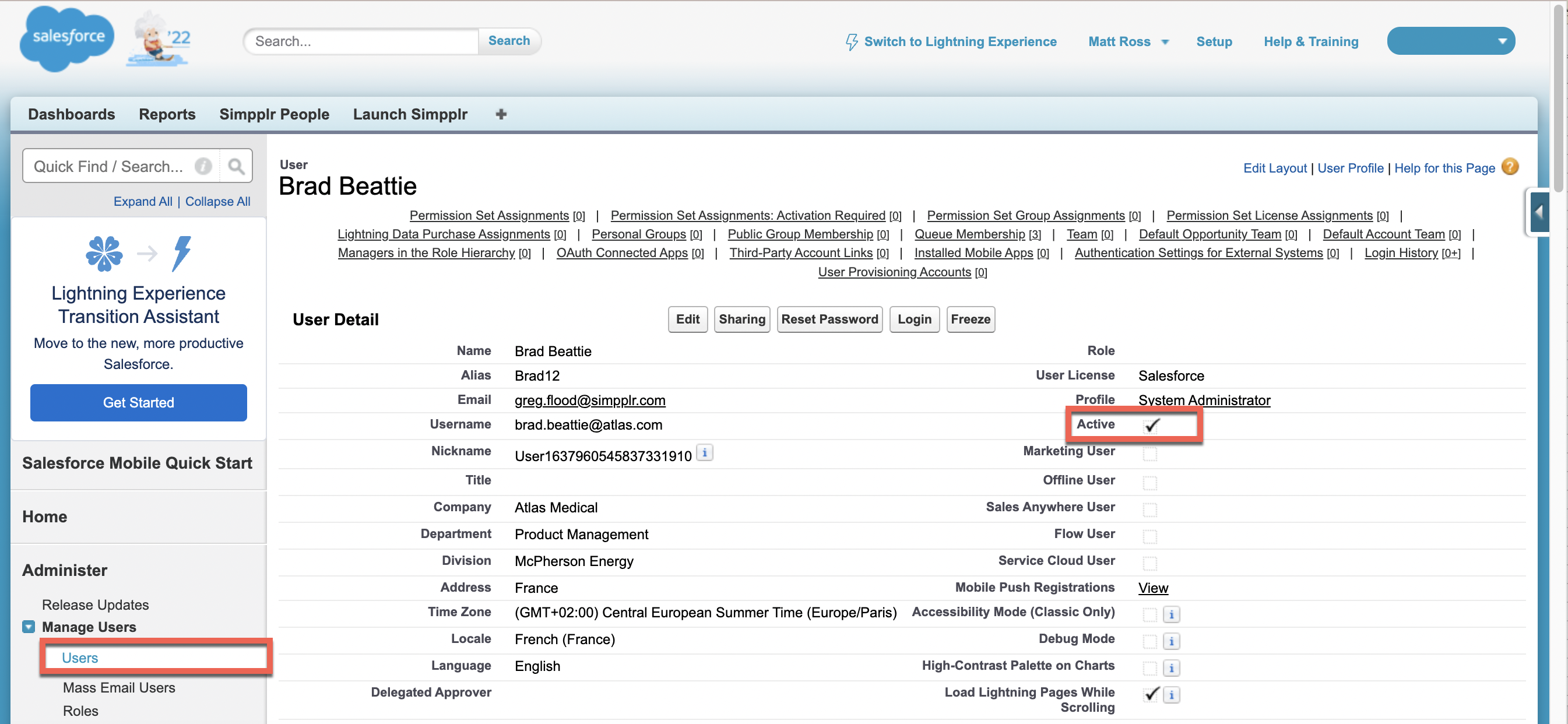Toggle the High-Contrast Palette on Charts checkbox
The width and height of the screenshot is (1568, 724).
(x=1150, y=668)
